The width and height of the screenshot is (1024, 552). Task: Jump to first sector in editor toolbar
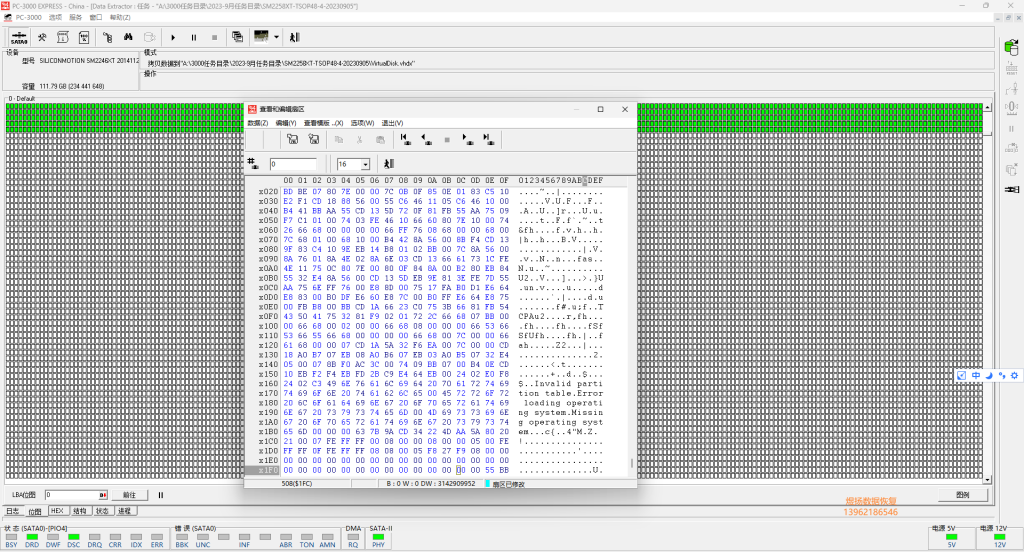[406, 139]
